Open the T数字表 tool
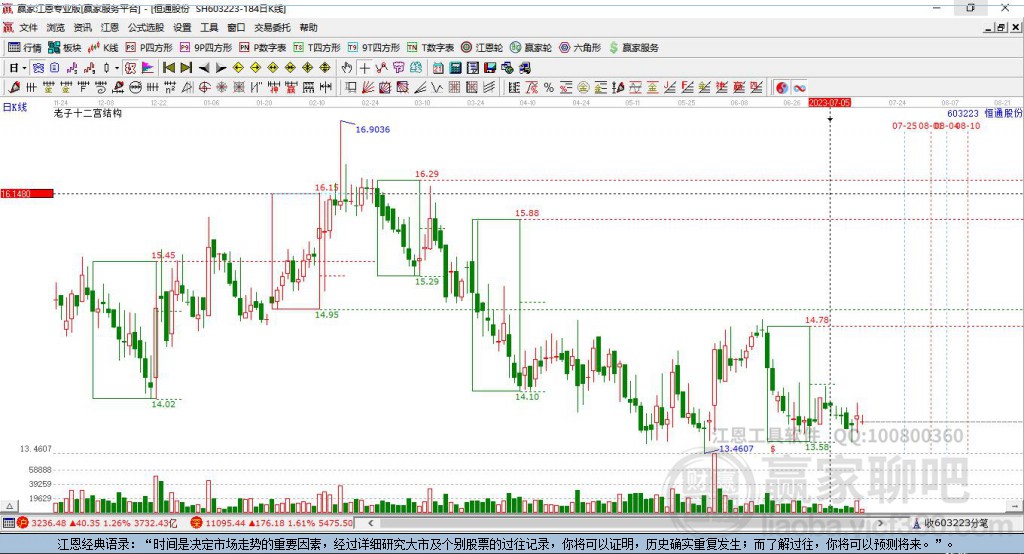 [x=430, y=48]
